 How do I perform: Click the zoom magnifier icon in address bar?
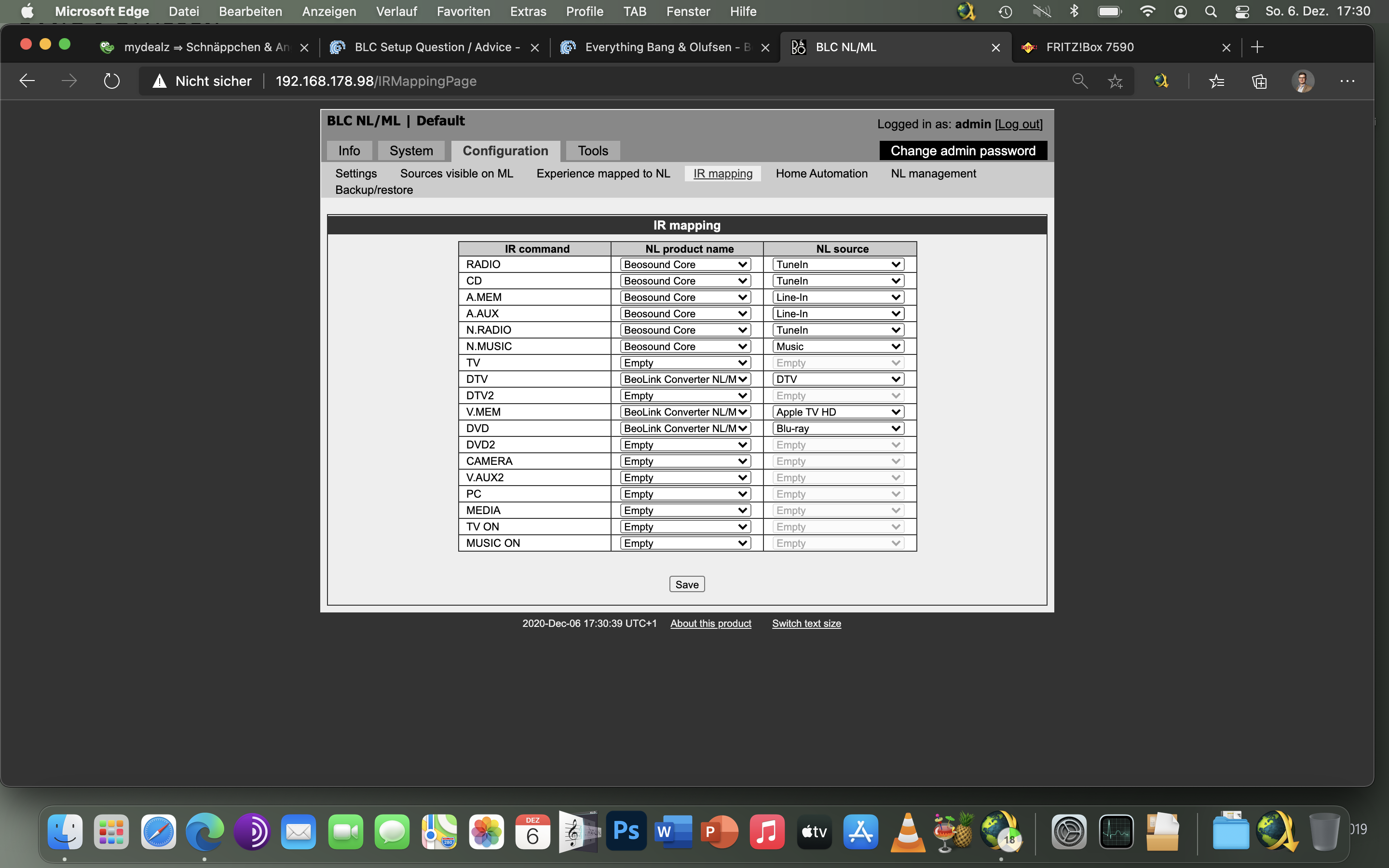pos(1080,81)
